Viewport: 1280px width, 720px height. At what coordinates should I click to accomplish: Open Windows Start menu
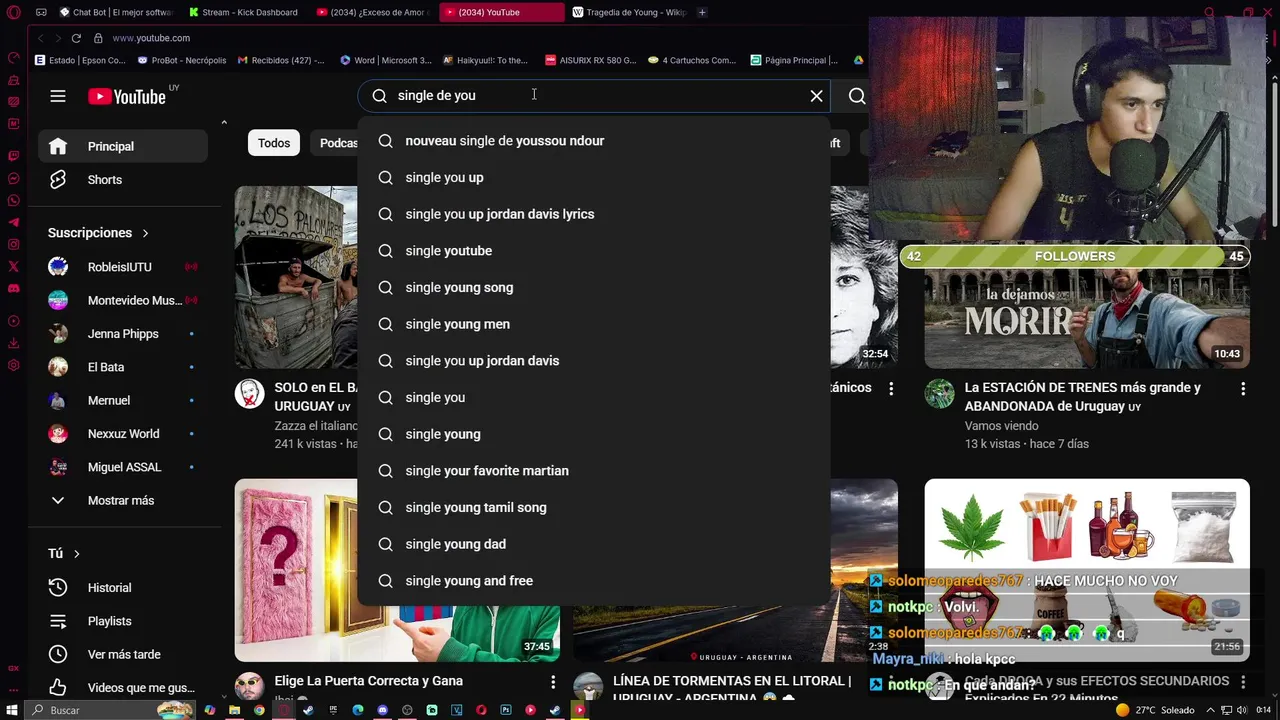(12, 710)
